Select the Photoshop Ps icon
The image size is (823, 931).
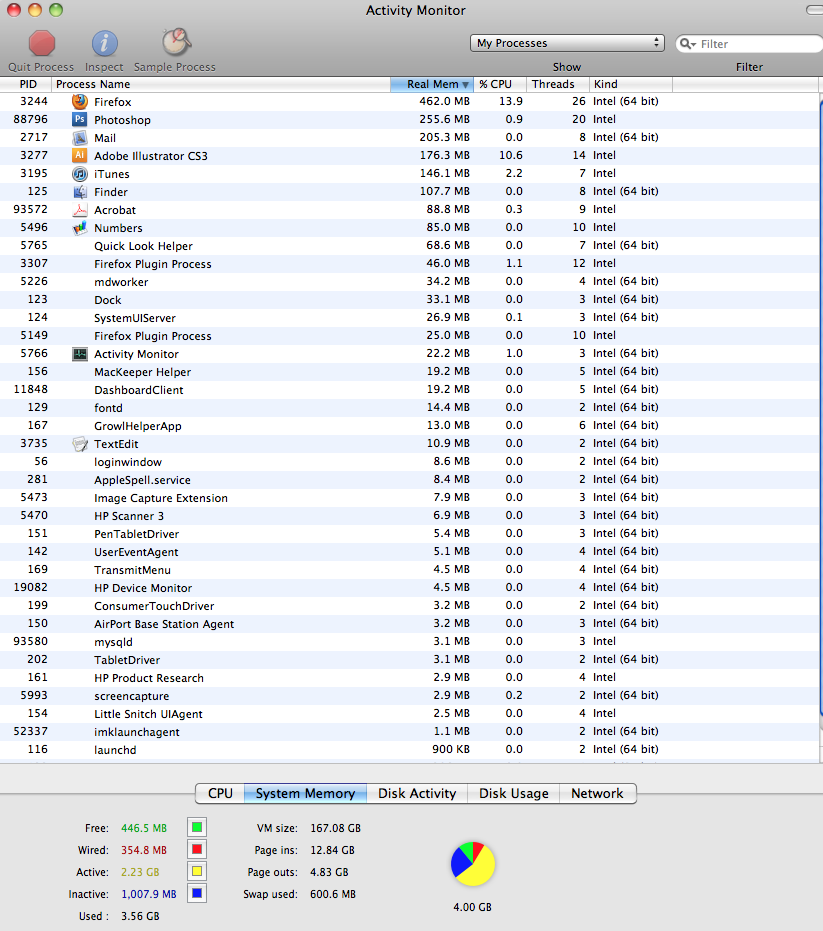pos(80,119)
